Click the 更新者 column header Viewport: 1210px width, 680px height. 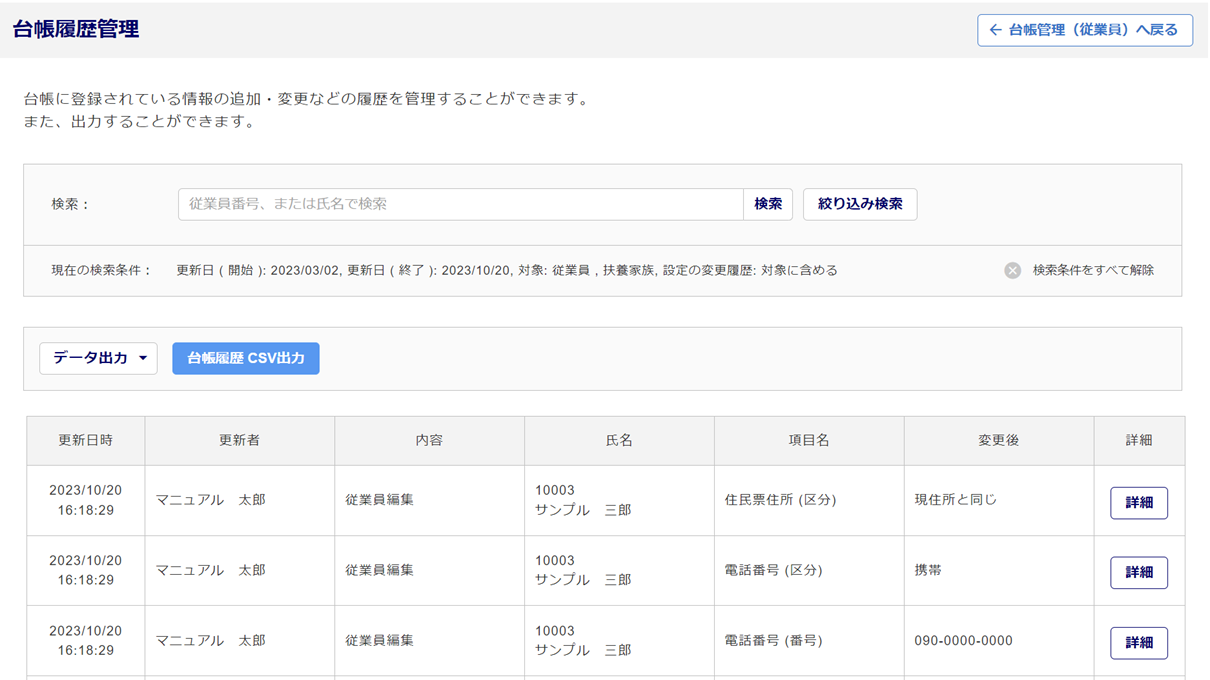coord(240,440)
